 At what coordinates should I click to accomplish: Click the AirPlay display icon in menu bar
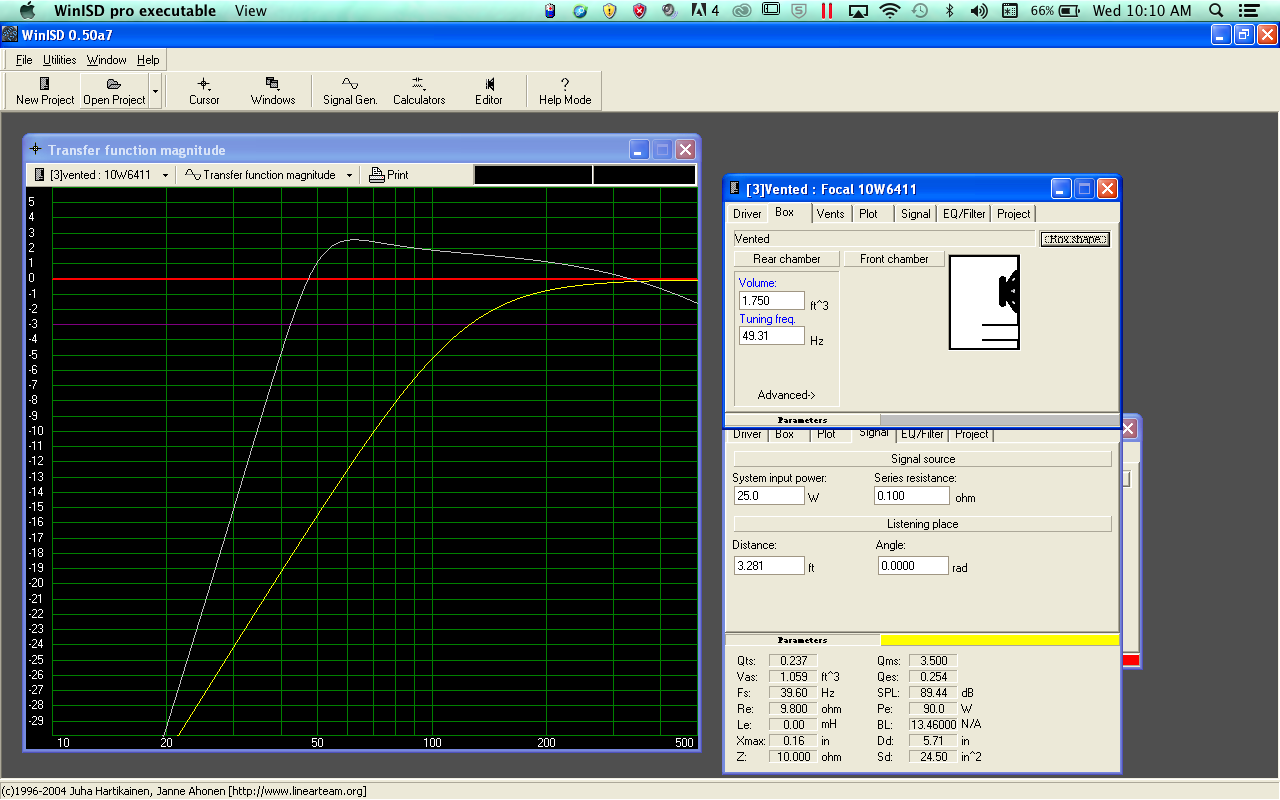pos(858,11)
